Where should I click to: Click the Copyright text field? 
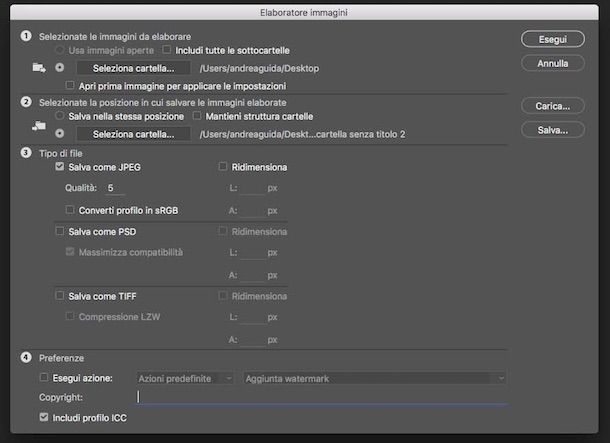[x=322, y=397]
